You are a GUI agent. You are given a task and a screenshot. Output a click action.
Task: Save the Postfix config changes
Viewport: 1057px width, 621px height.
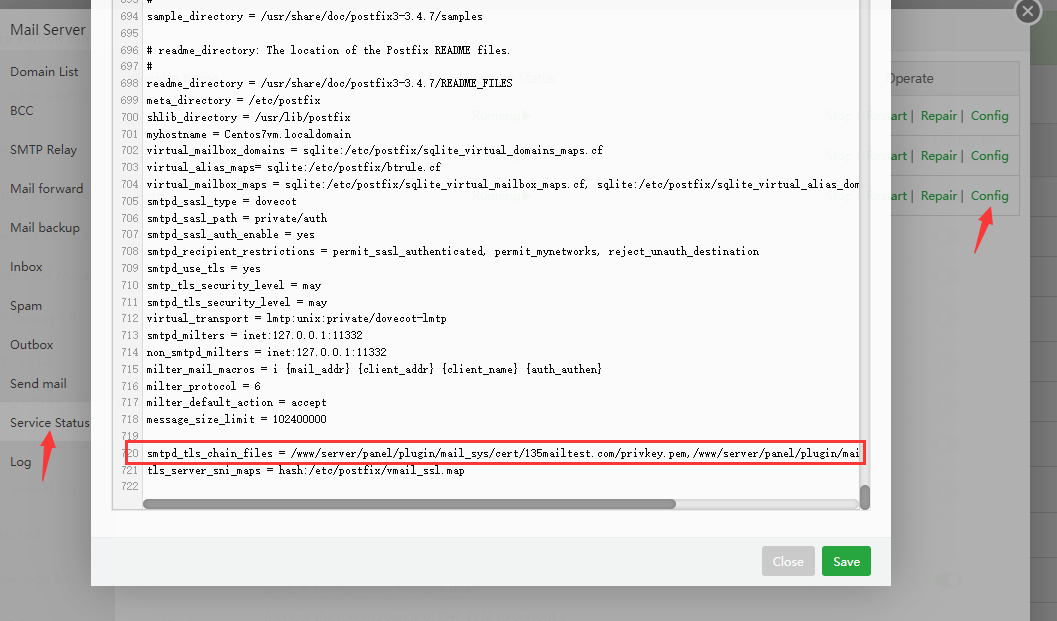pos(846,561)
